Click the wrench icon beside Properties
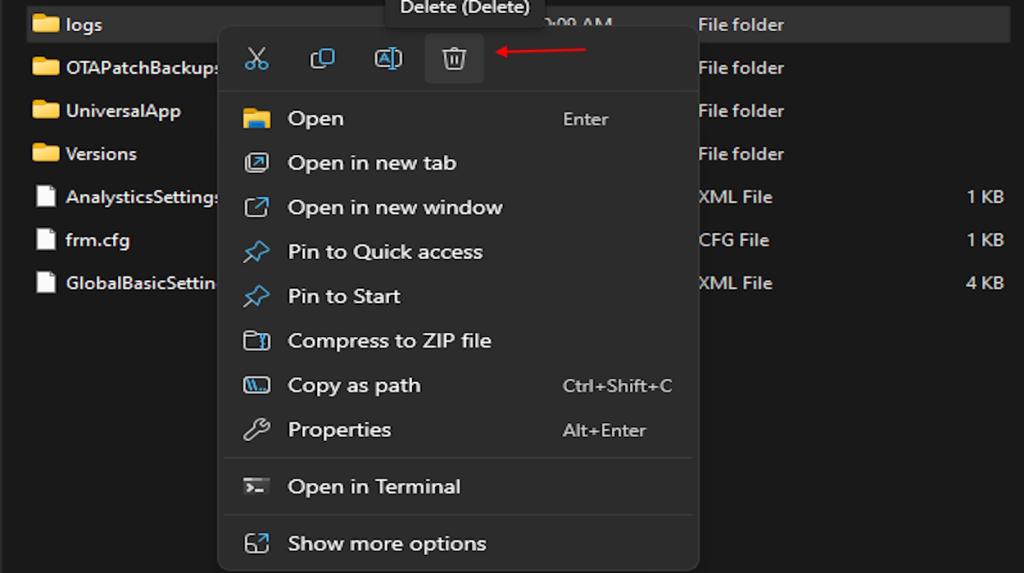This screenshot has width=1024, height=573. point(257,430)
